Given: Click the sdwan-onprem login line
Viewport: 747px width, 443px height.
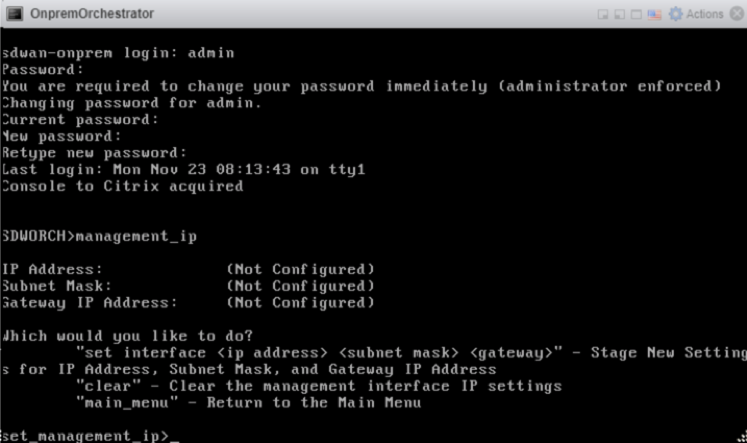Looking at the screenshot, I should pos(118,53).
